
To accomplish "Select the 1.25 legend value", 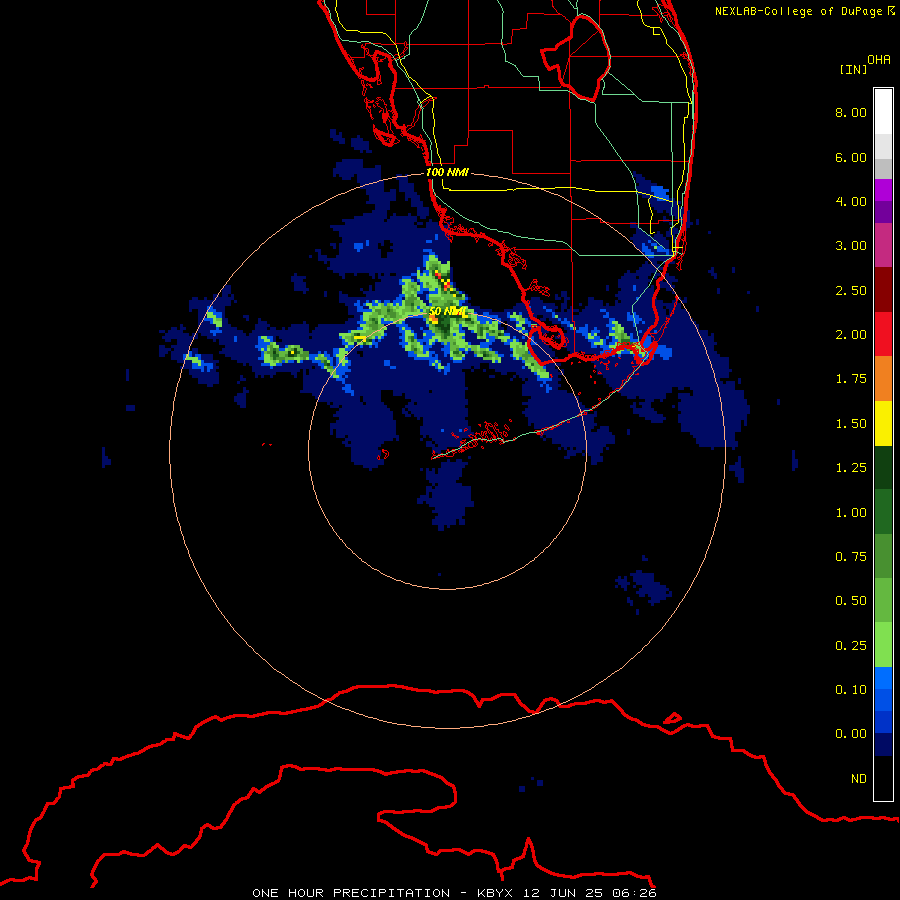I will 851,468.
